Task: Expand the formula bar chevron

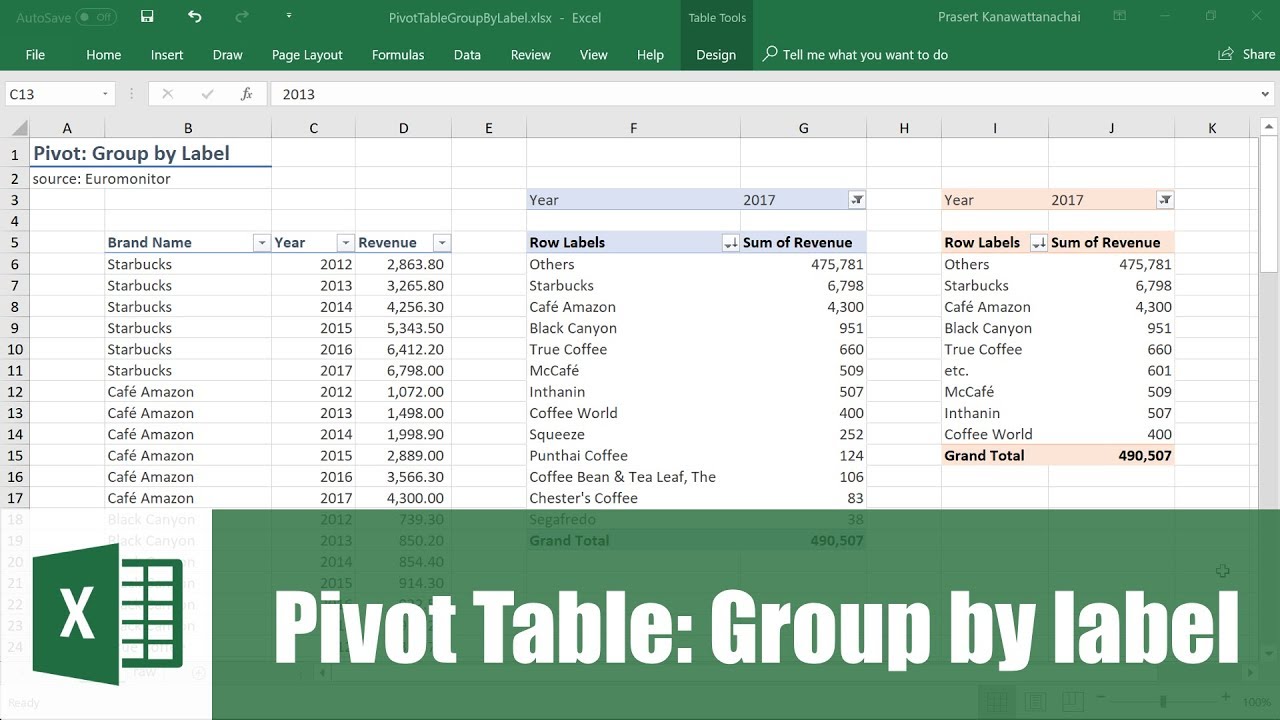Action: click(1265, 94)
